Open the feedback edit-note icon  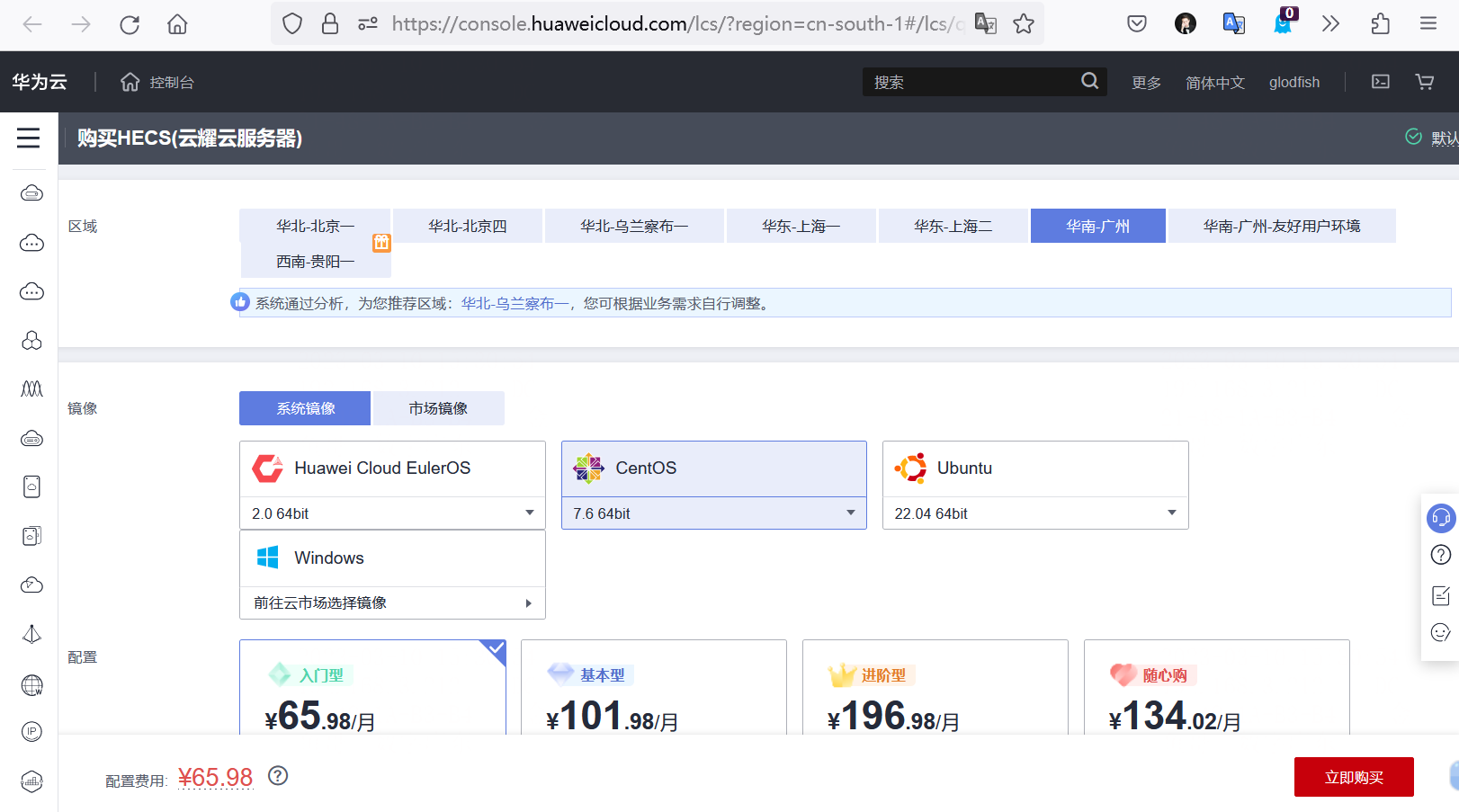(x=1441, y=595)
